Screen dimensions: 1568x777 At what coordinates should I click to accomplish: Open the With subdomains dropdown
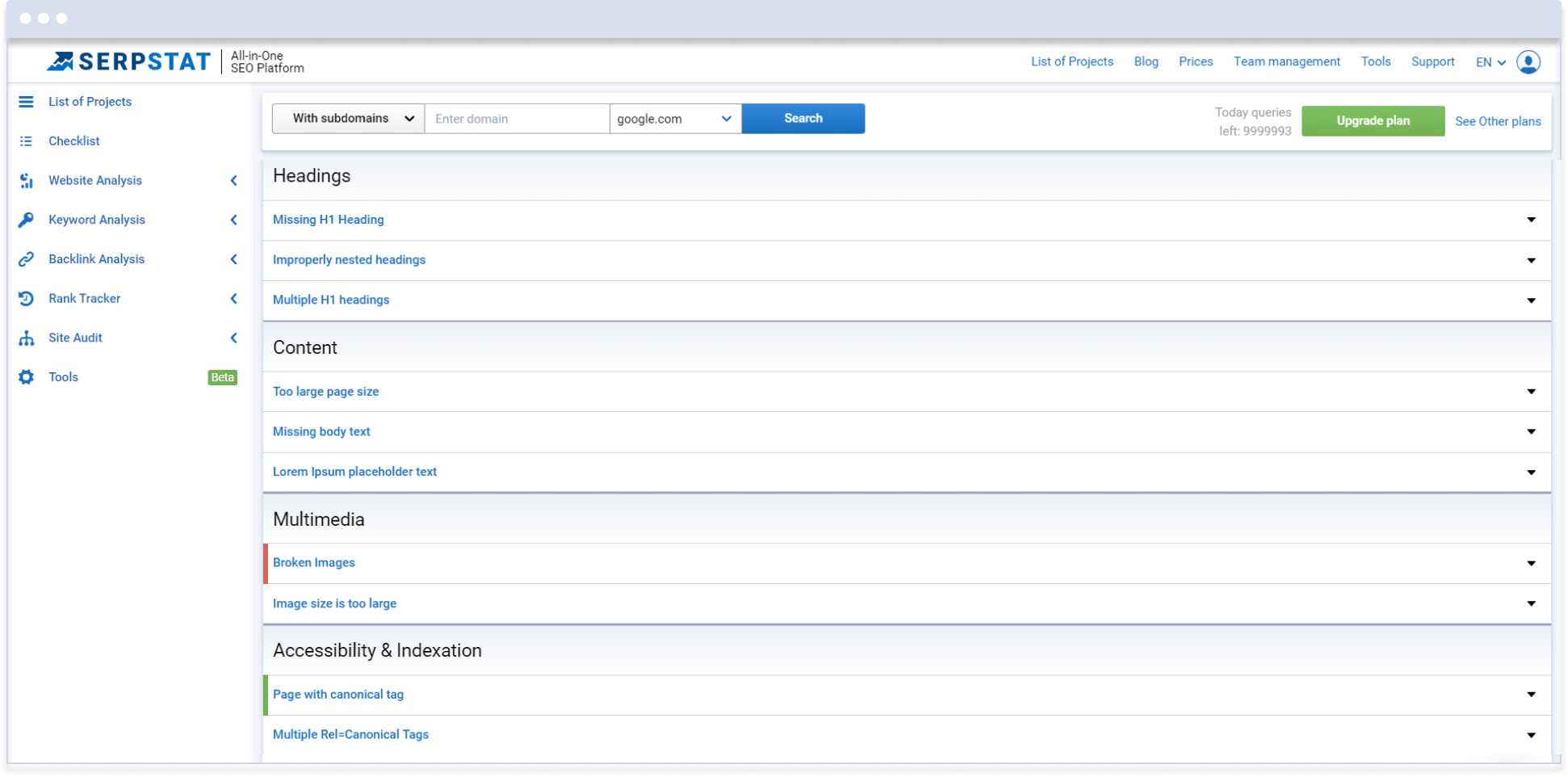click(348, 119)
